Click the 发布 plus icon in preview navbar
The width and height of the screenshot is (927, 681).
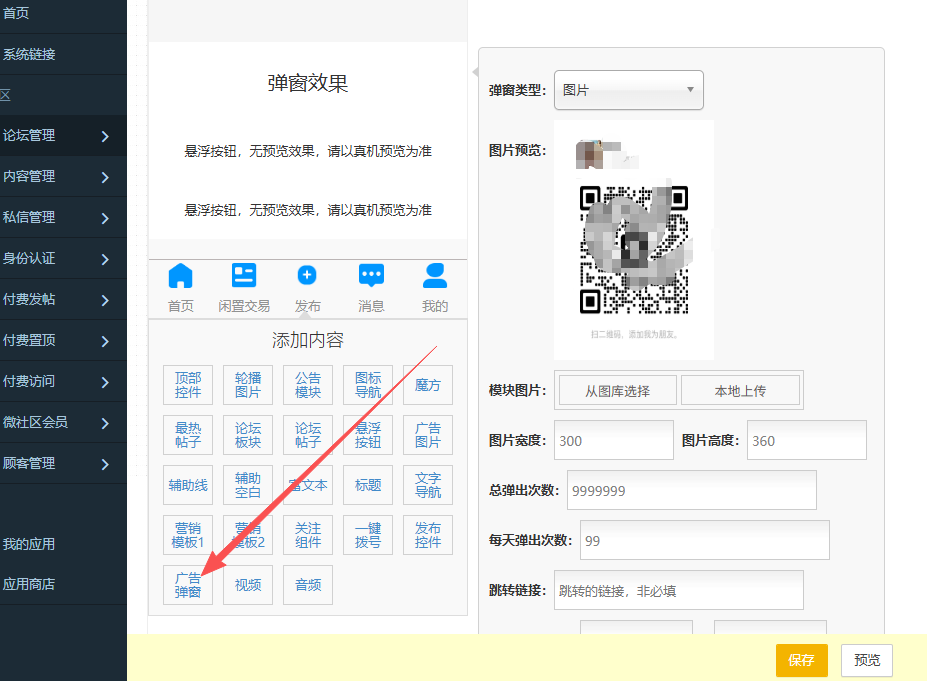(307, 276)
